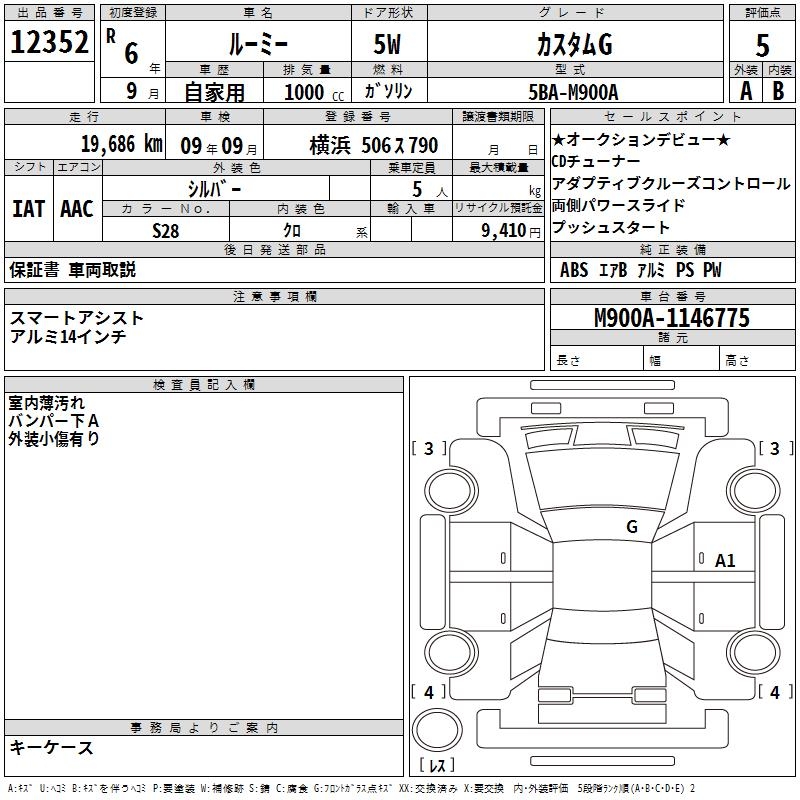Select 両側パワースライド line
Image resolution: width=800 pixels, height=800 pixels.
click(x=618, y=206)
